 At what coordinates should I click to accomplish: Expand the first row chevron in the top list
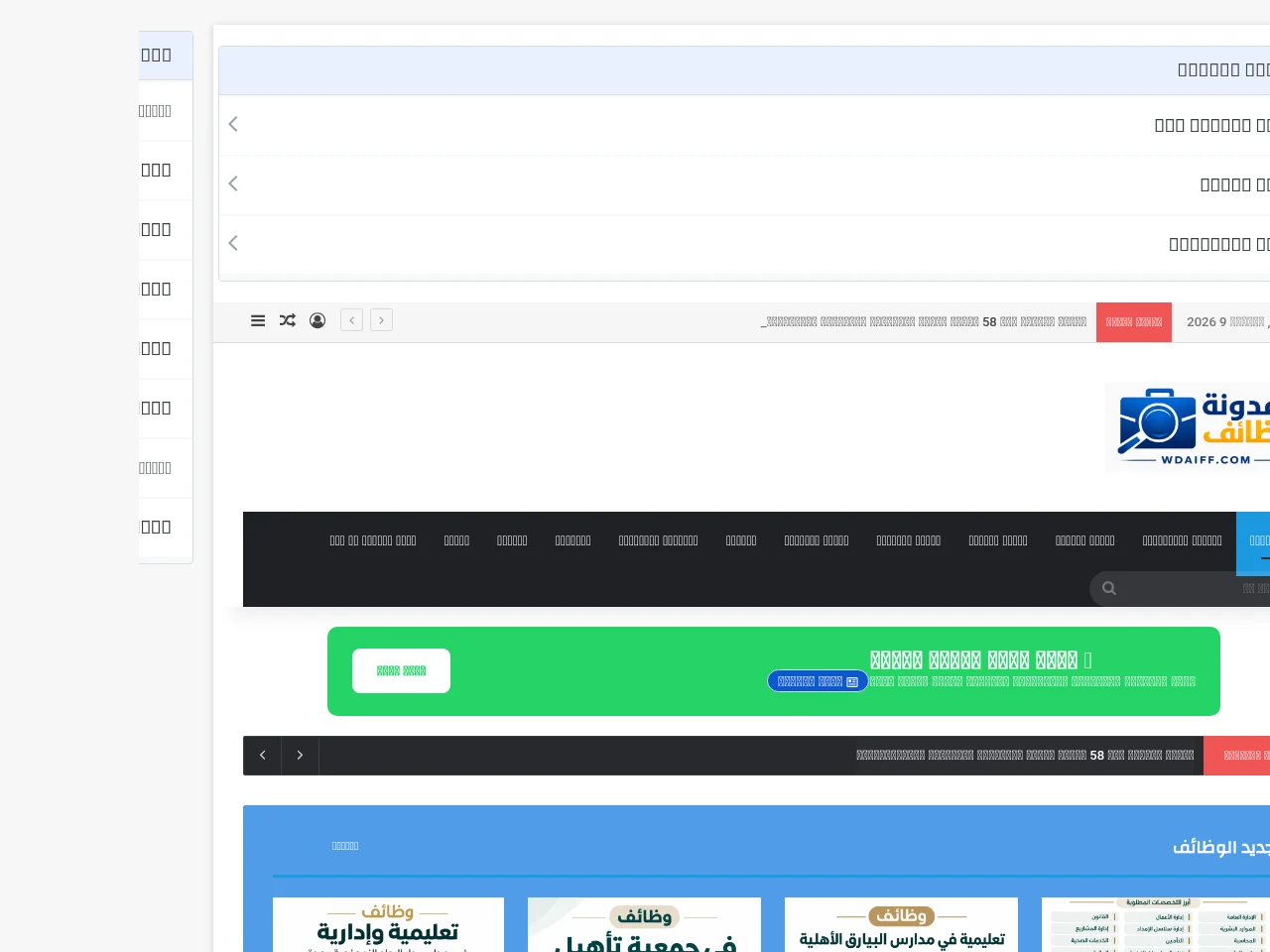tap(233, 124)
